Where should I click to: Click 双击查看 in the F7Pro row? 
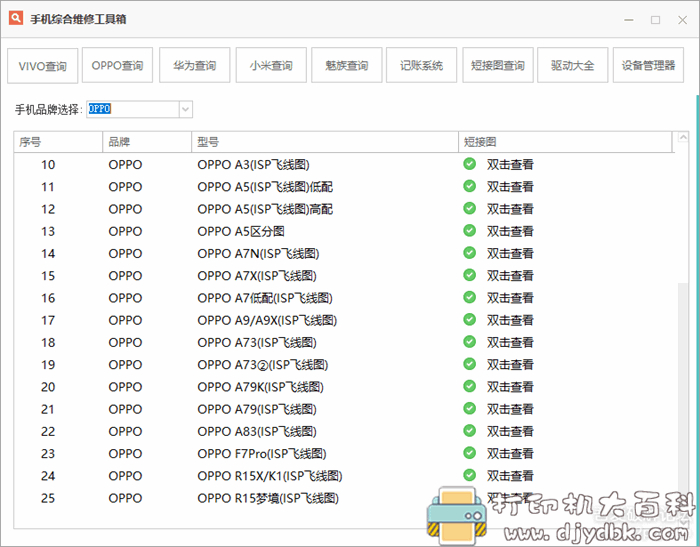510,454
